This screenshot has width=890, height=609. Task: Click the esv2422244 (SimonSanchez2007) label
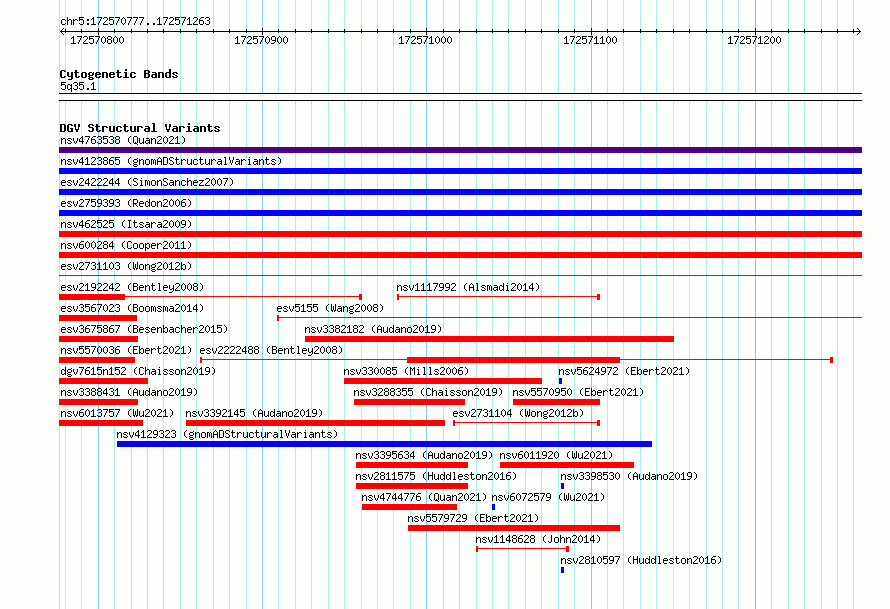pyautogui.click(x=147, y=182)
